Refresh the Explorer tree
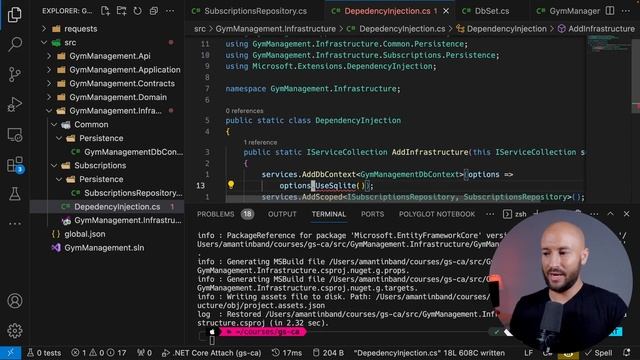Viewport: 640px width, 360px height. pyautogui.click(x=138, y=11)
